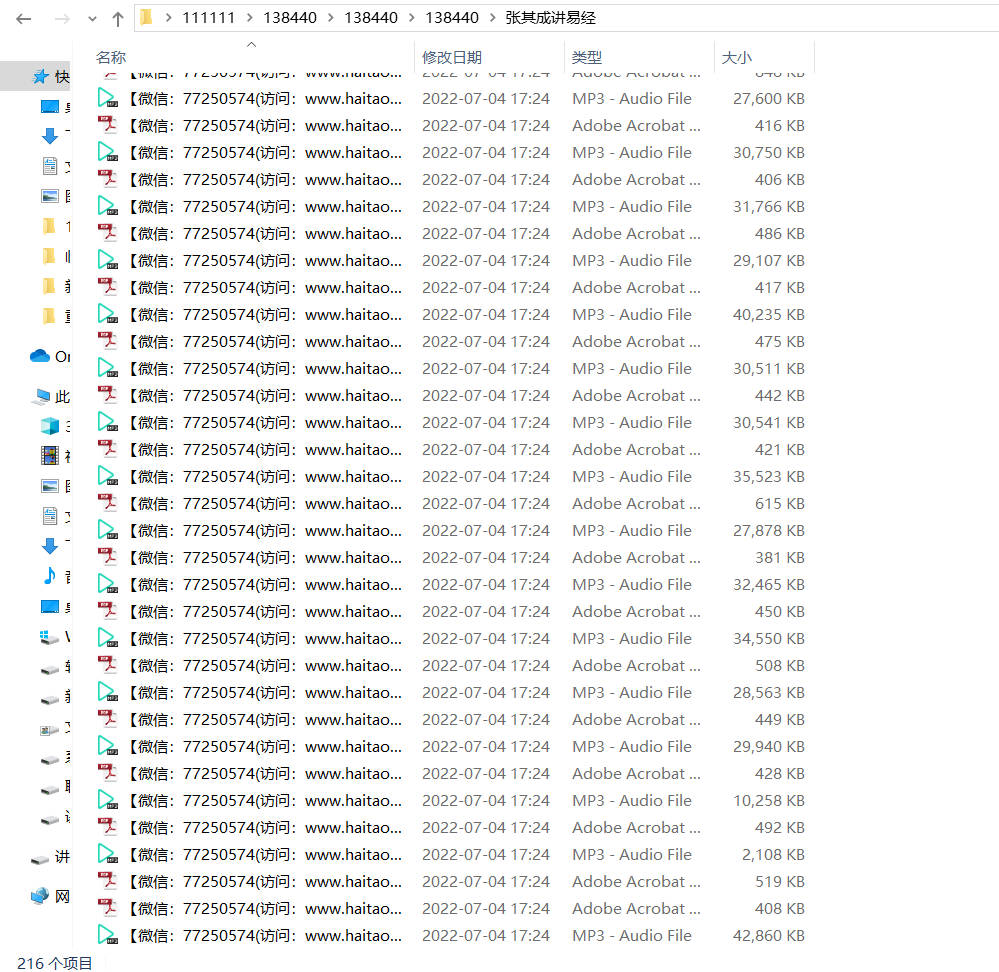Click MP3 icon of the 2,108 KB file
Viewport: 999px width, 972px height.
pyautogui.click(x=107, y=854)
